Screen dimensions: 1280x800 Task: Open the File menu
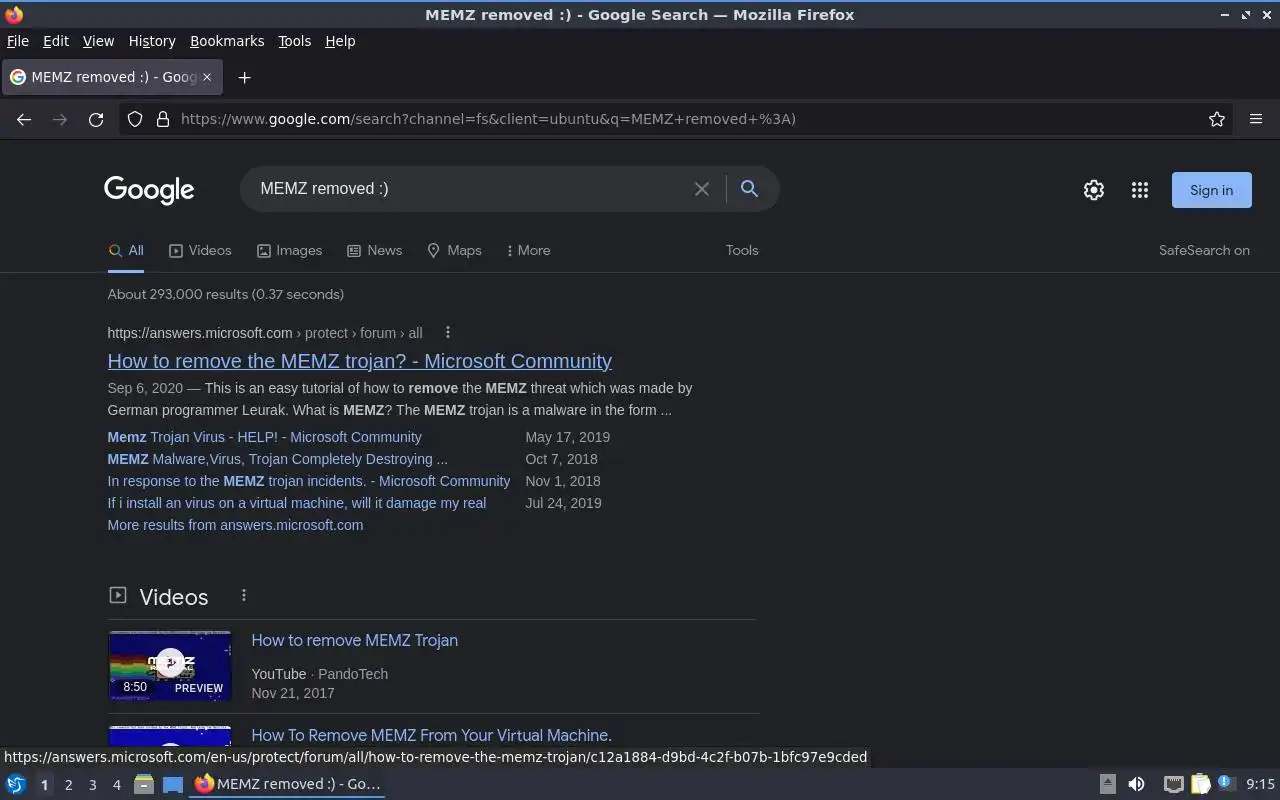[x=17, y=41]
